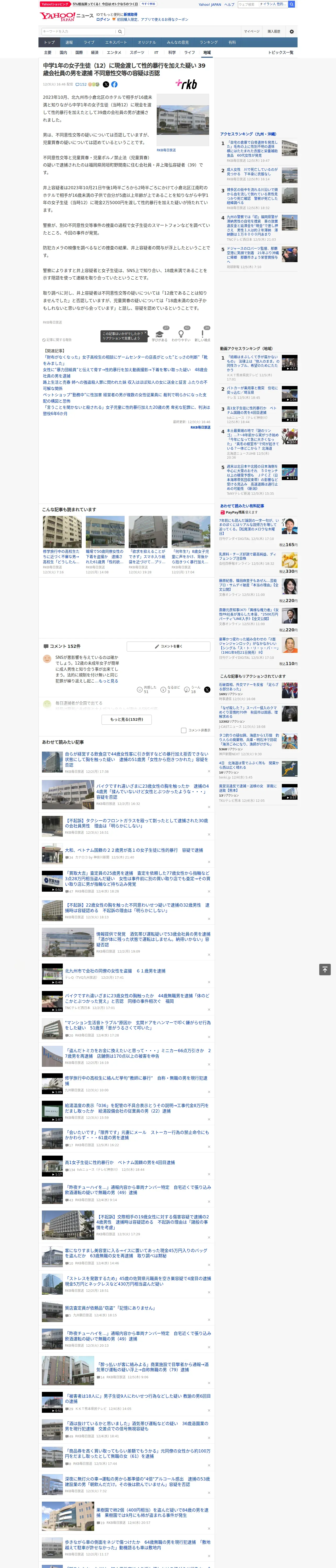Open settings via the gear icon

[x=292, y=32]
